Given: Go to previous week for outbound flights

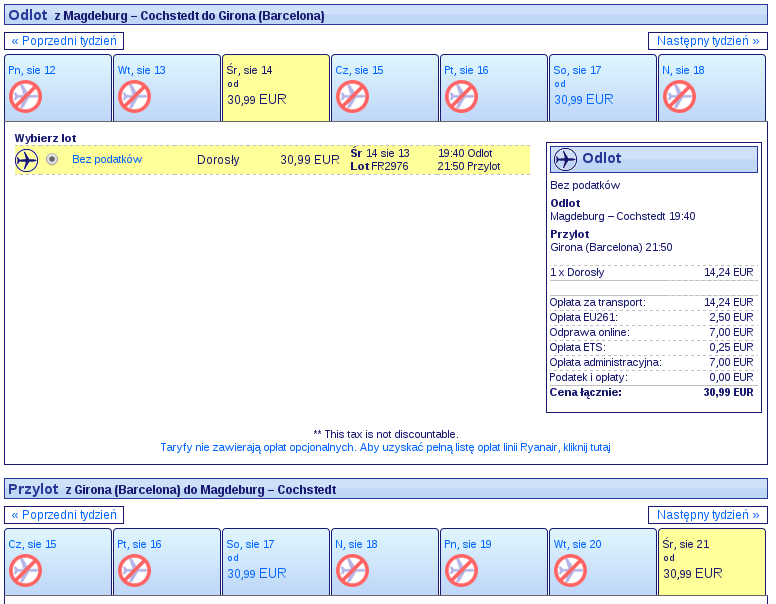Looking at the screenshot, I should [64, 41].
